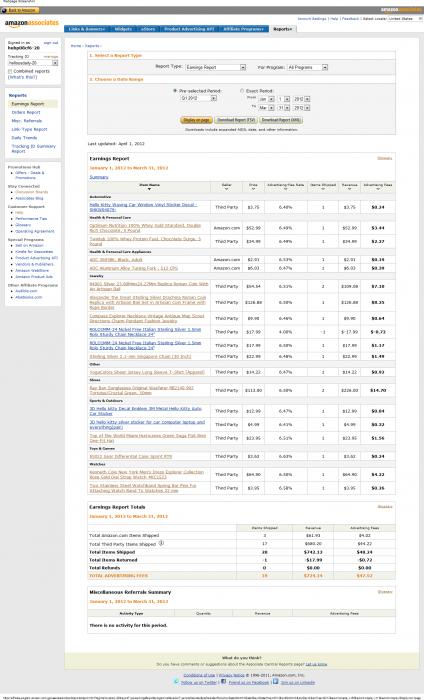Sort by Items Shipped column arrow
Screen dimensions: 424x700
point(323,189)
